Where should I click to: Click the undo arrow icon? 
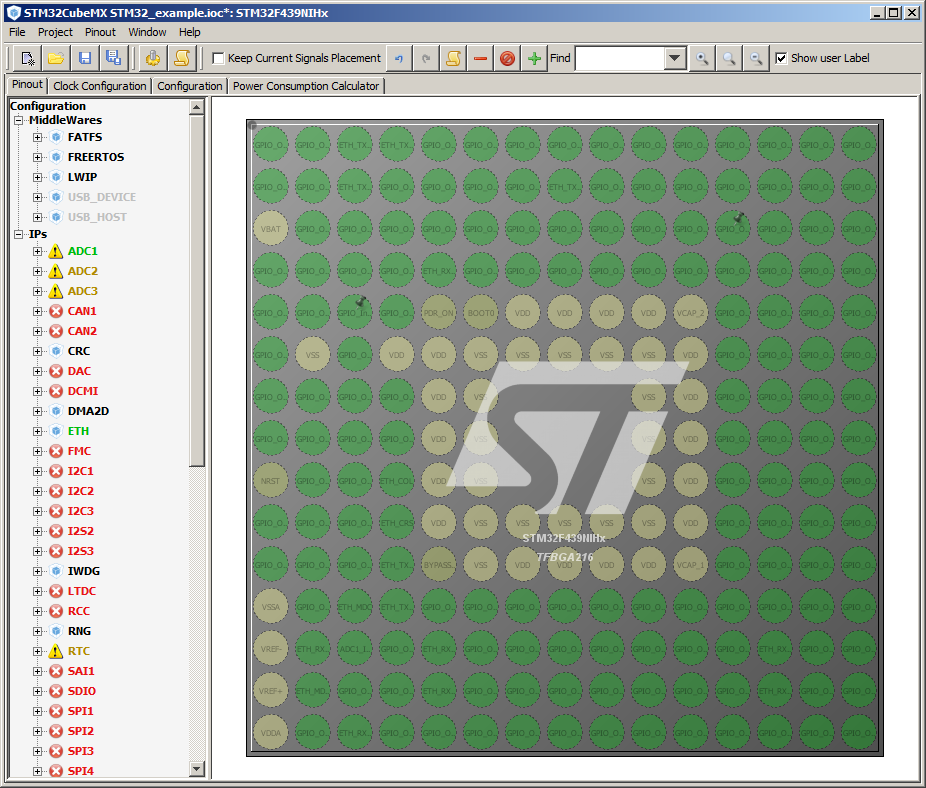[x=399, y=58]
